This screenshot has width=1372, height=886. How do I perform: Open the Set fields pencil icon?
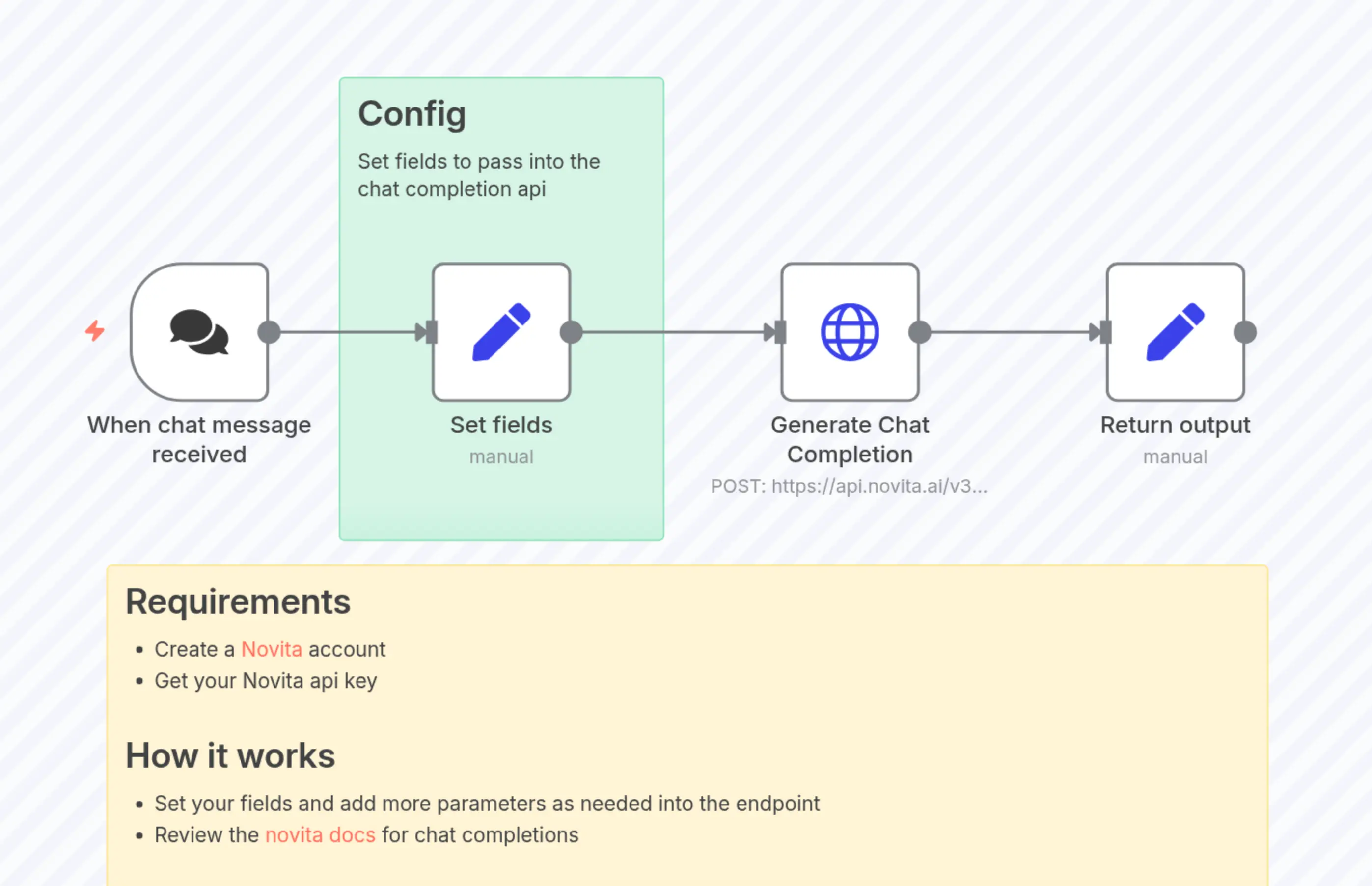click(x=501, y=332)
